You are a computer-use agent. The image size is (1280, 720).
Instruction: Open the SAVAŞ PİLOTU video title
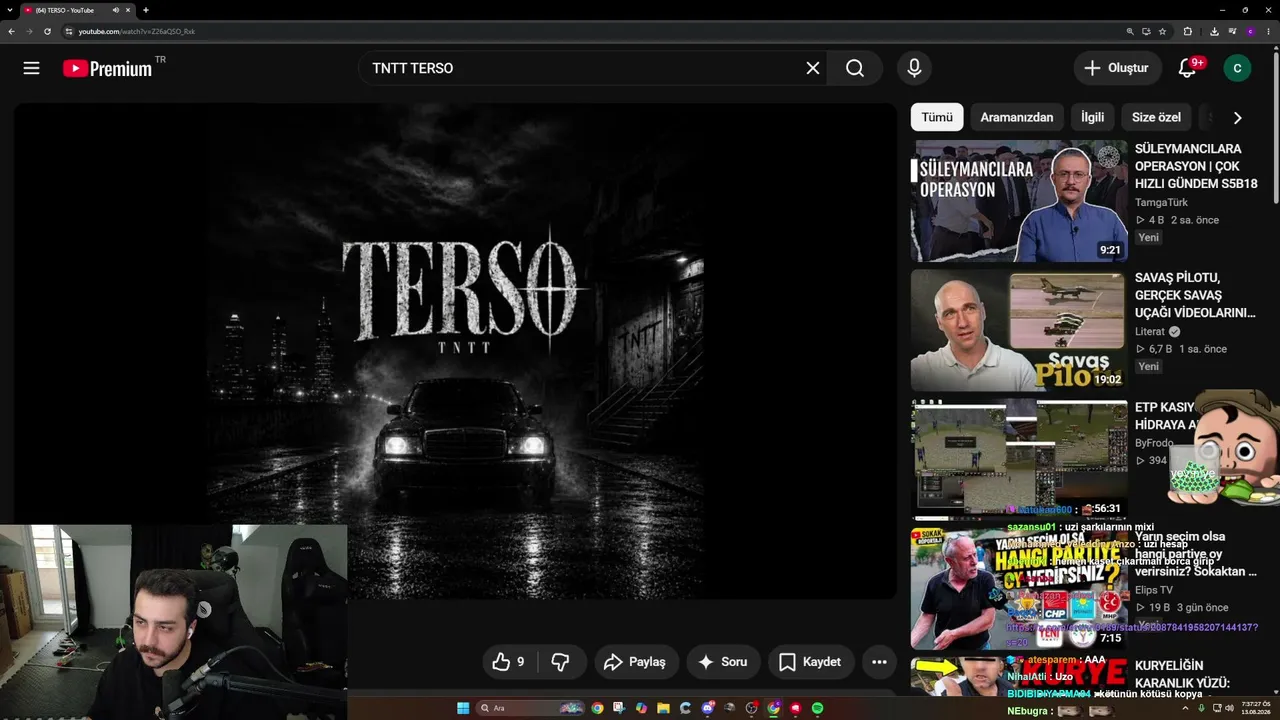1195,295
